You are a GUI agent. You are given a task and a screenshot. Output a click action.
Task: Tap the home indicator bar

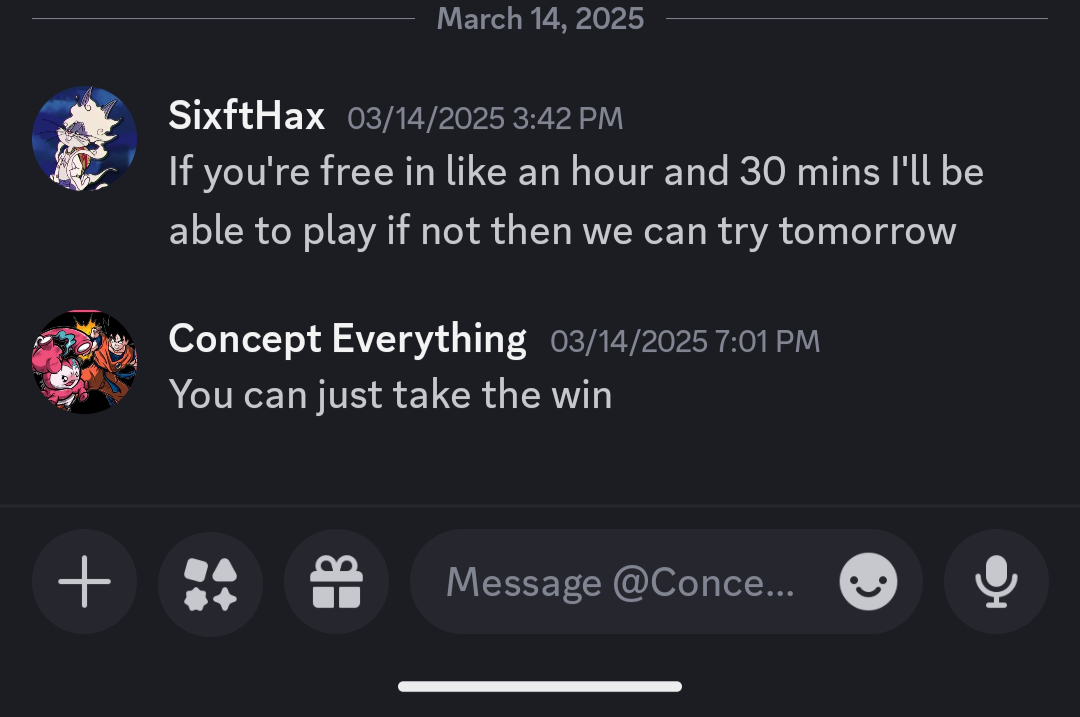(x=540, y=687)
